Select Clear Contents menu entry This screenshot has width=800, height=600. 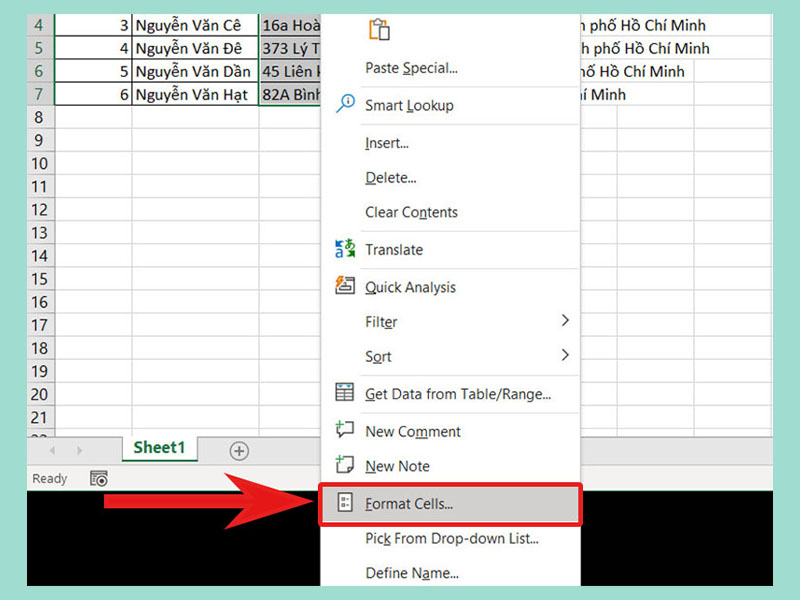pos(411,212)
